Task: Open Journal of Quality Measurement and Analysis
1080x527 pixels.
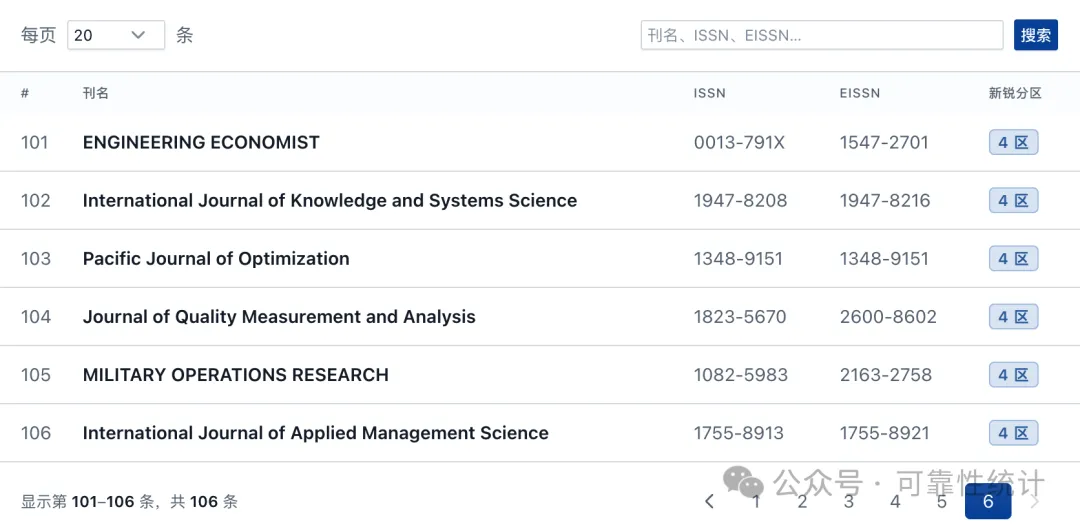Action: pos(279,317)
